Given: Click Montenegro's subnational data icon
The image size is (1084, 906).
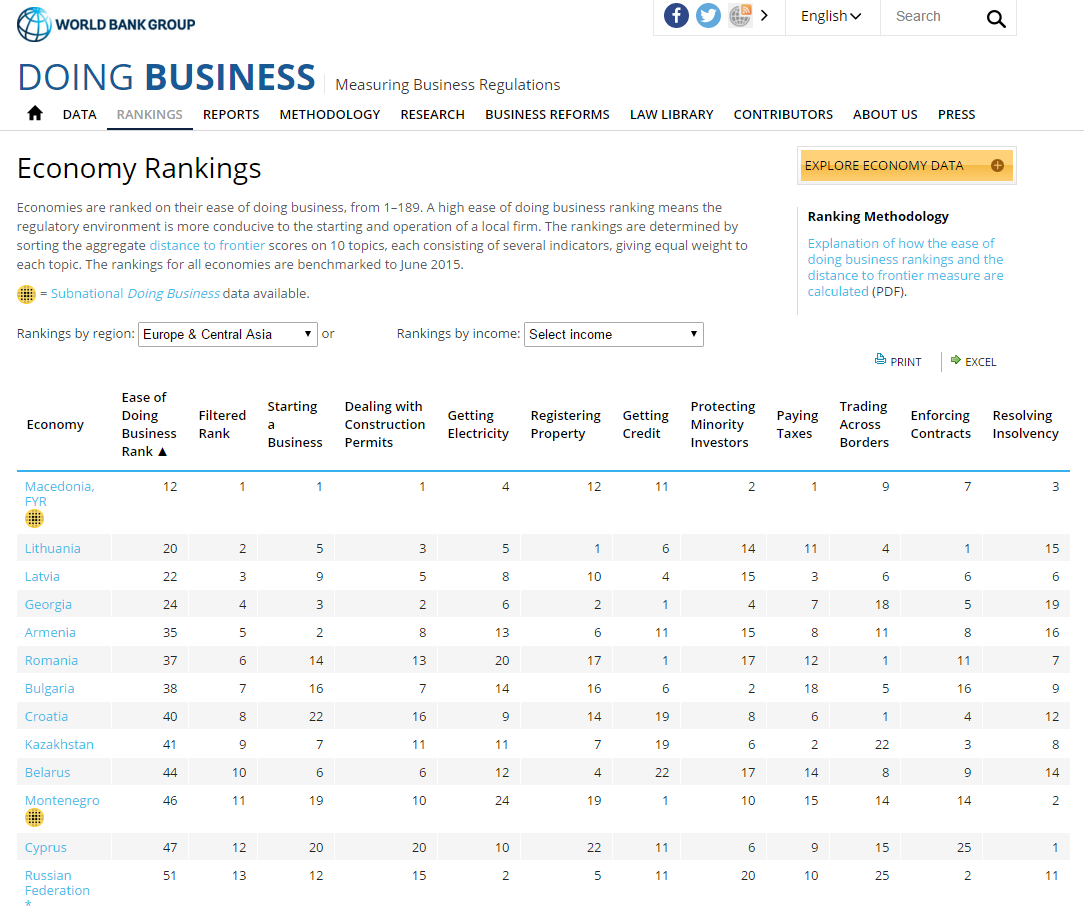Looking at the screenshot, I should coord(34,818).
